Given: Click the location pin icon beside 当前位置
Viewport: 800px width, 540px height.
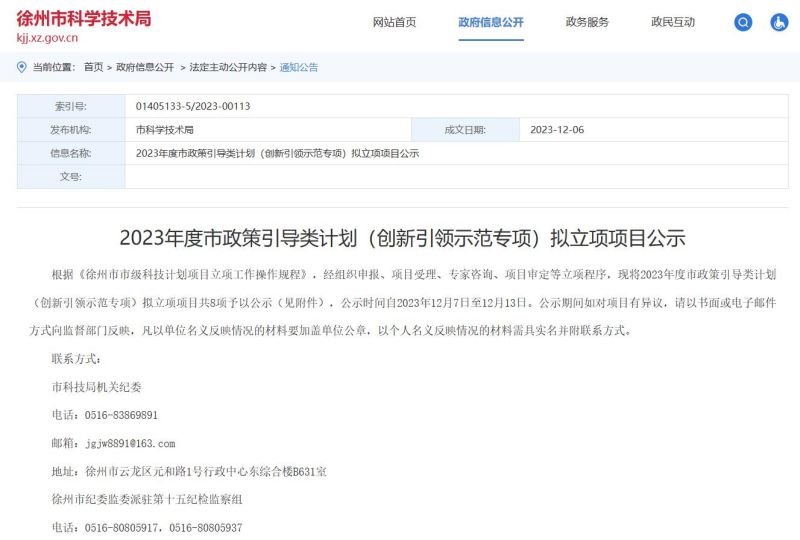Looking at the screenshot, I should click(22, 67).
